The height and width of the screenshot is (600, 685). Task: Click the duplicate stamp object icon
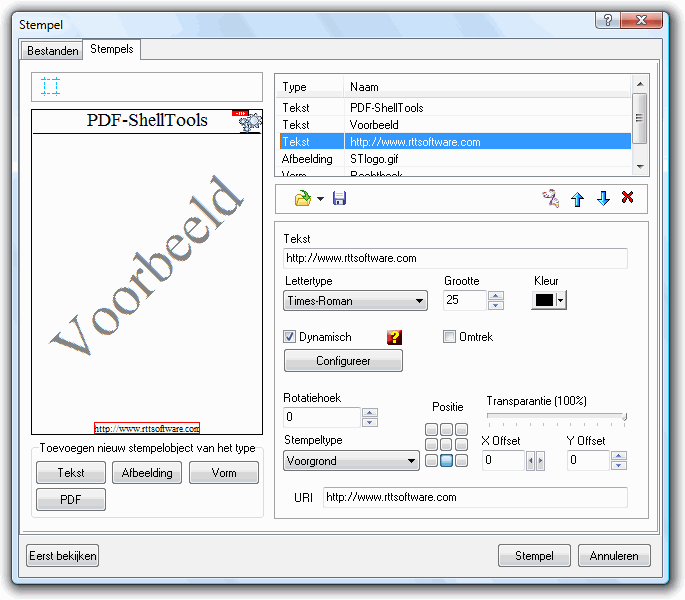551,198
